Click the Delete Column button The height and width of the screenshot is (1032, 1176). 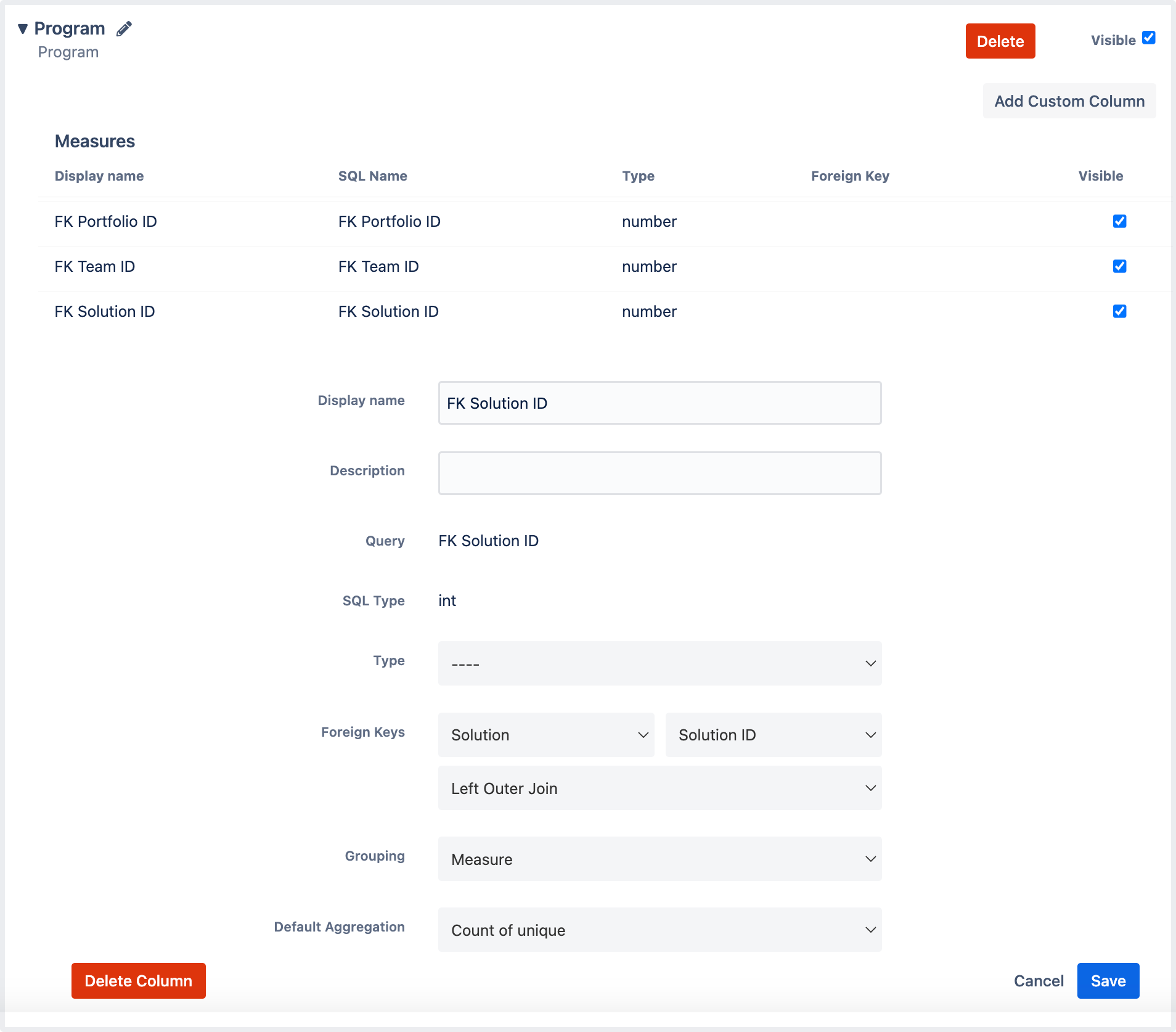(x=139, y=981)
